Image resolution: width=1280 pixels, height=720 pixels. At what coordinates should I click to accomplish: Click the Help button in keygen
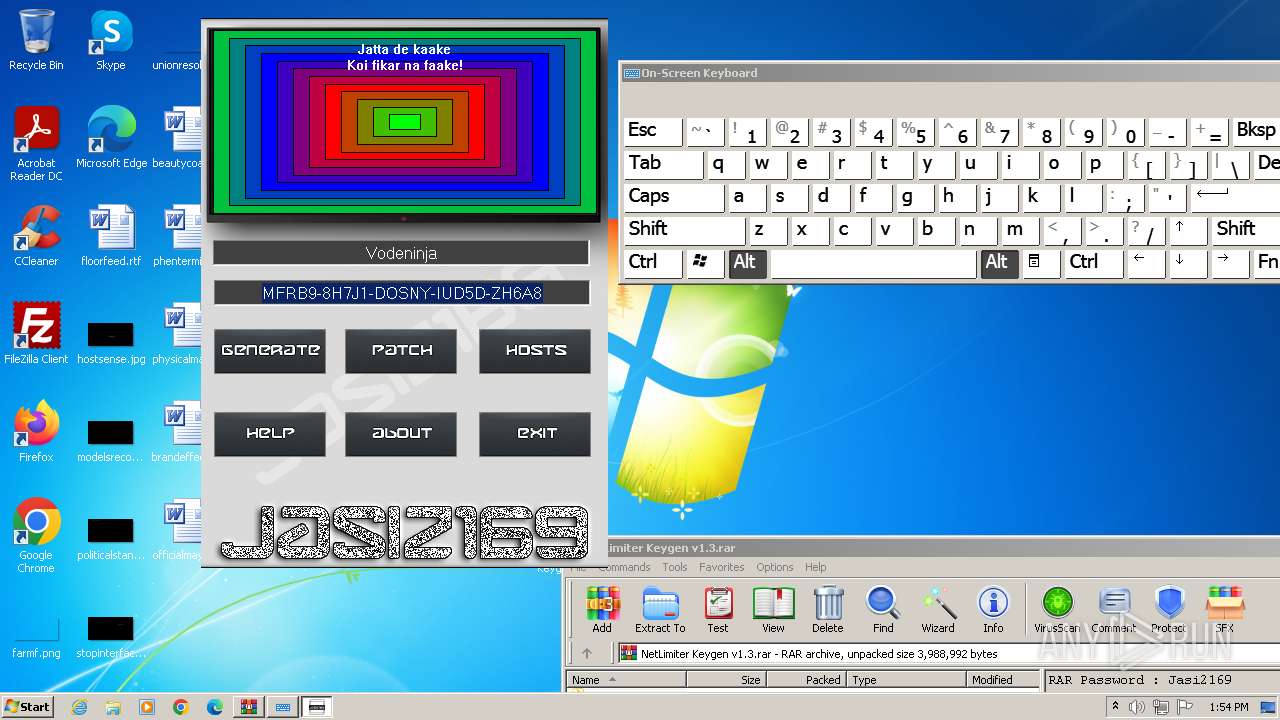(x=270, y=434)
